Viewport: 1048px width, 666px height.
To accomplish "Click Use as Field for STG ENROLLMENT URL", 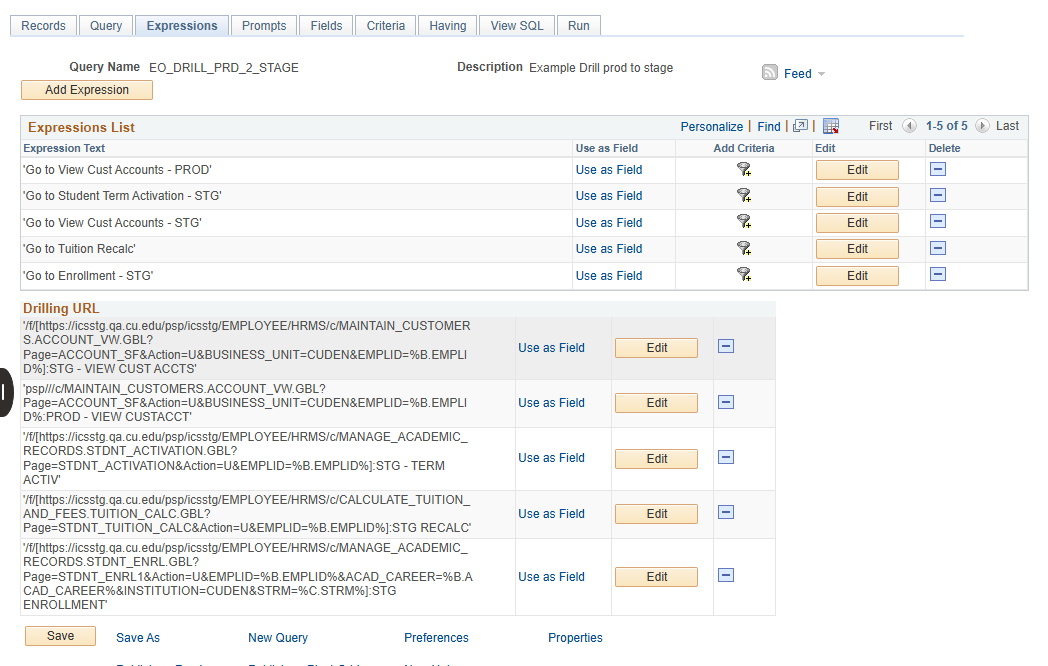I will (x=551, y=577).
